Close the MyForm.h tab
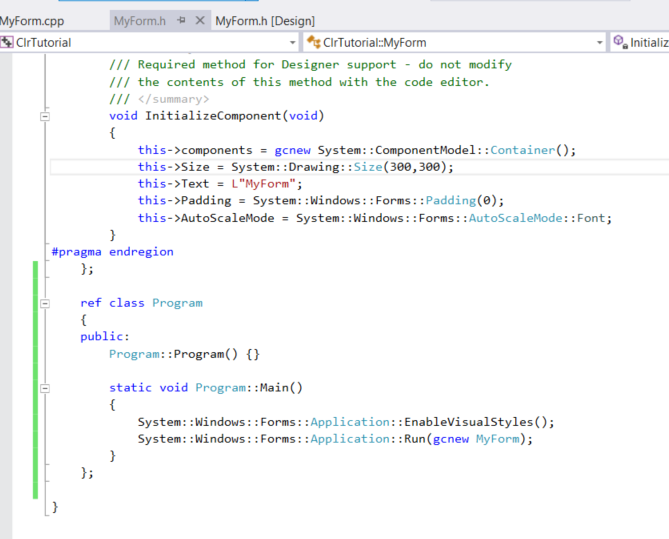 click(199, 20)
